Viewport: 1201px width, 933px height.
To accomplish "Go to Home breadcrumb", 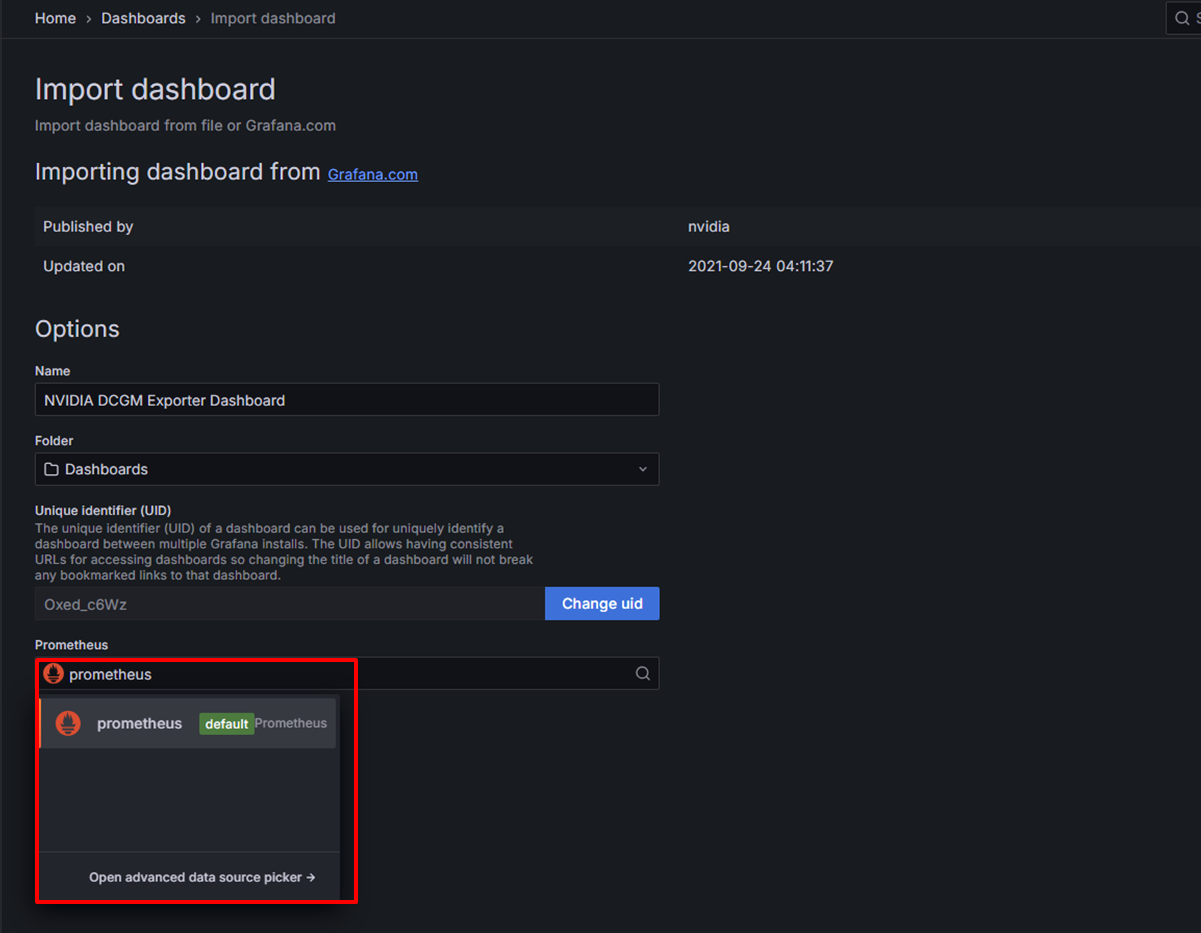I will point(55,19).
